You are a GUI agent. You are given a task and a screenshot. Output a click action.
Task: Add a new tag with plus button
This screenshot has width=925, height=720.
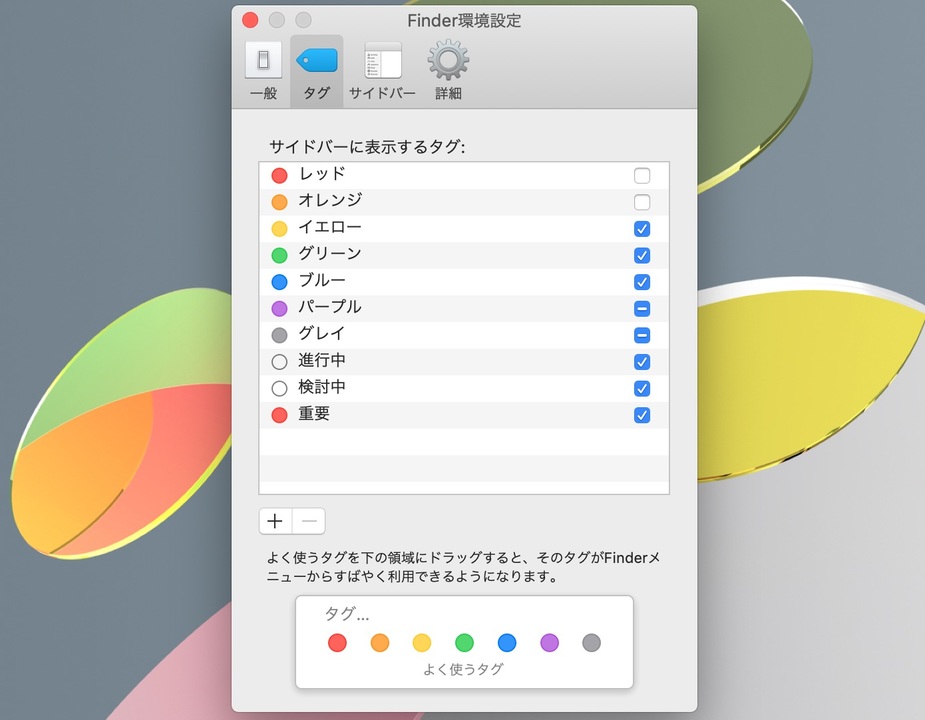(275, 521)
